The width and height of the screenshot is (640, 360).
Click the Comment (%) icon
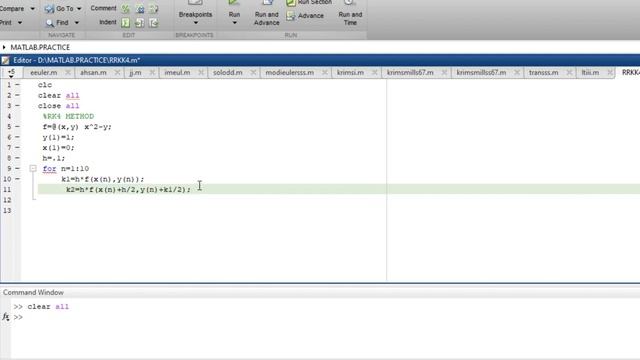click(x=126, y=9)
